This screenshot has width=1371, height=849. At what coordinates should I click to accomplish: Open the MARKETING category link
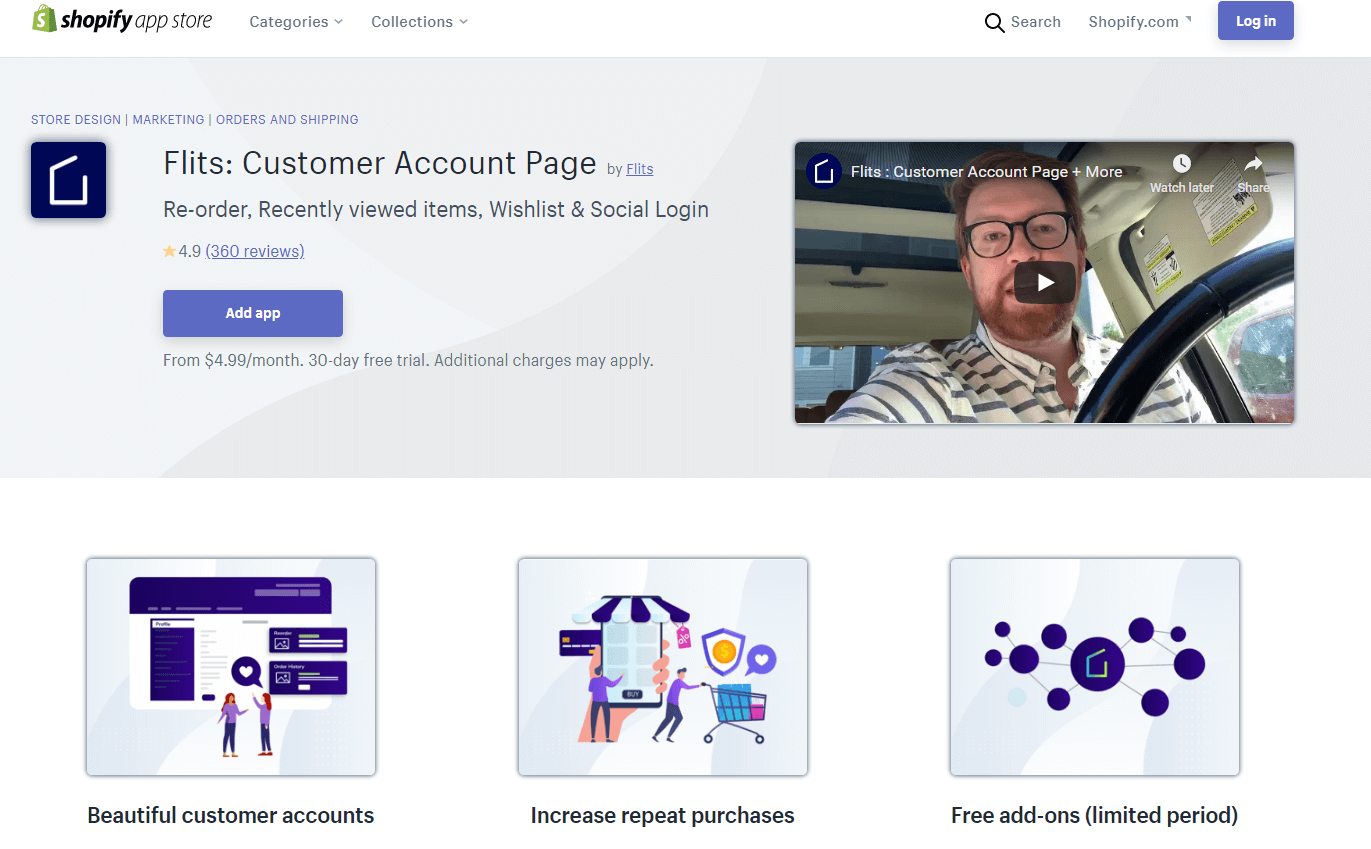pyautogui.click(x=168, y=120)
